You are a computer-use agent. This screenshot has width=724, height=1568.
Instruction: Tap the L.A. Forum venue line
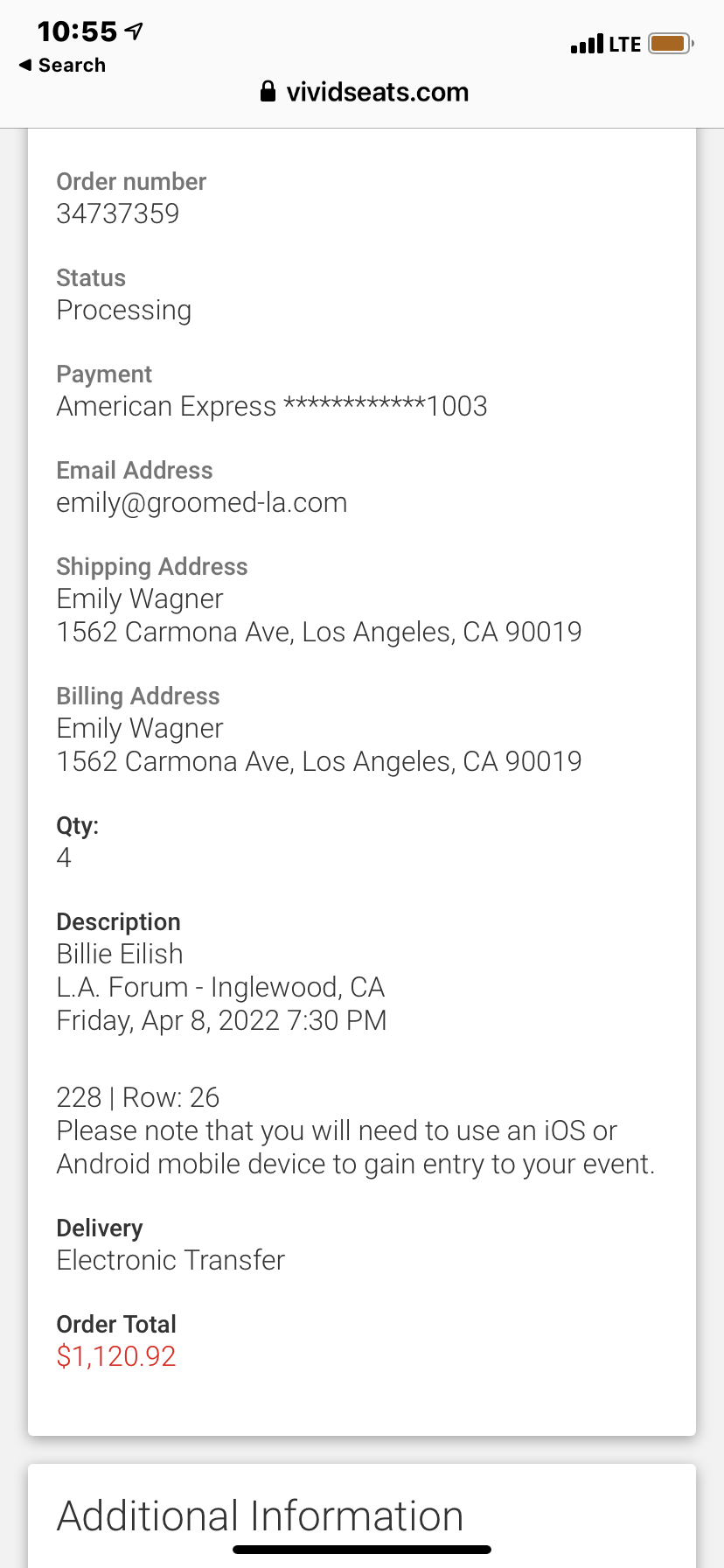coord(220,987)
